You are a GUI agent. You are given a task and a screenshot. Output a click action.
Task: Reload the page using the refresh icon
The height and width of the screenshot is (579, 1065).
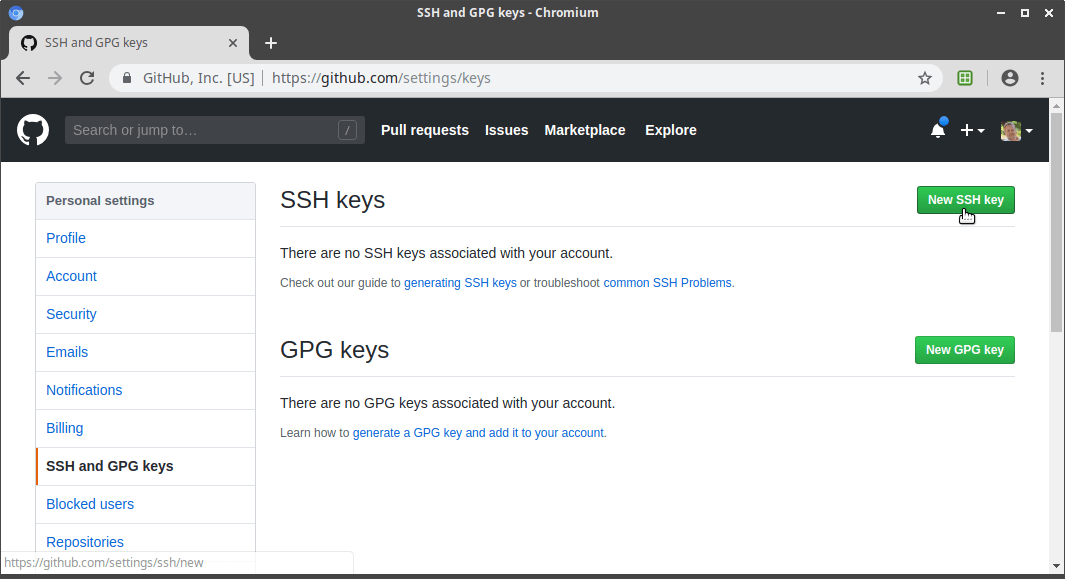(x=87, y=78)
